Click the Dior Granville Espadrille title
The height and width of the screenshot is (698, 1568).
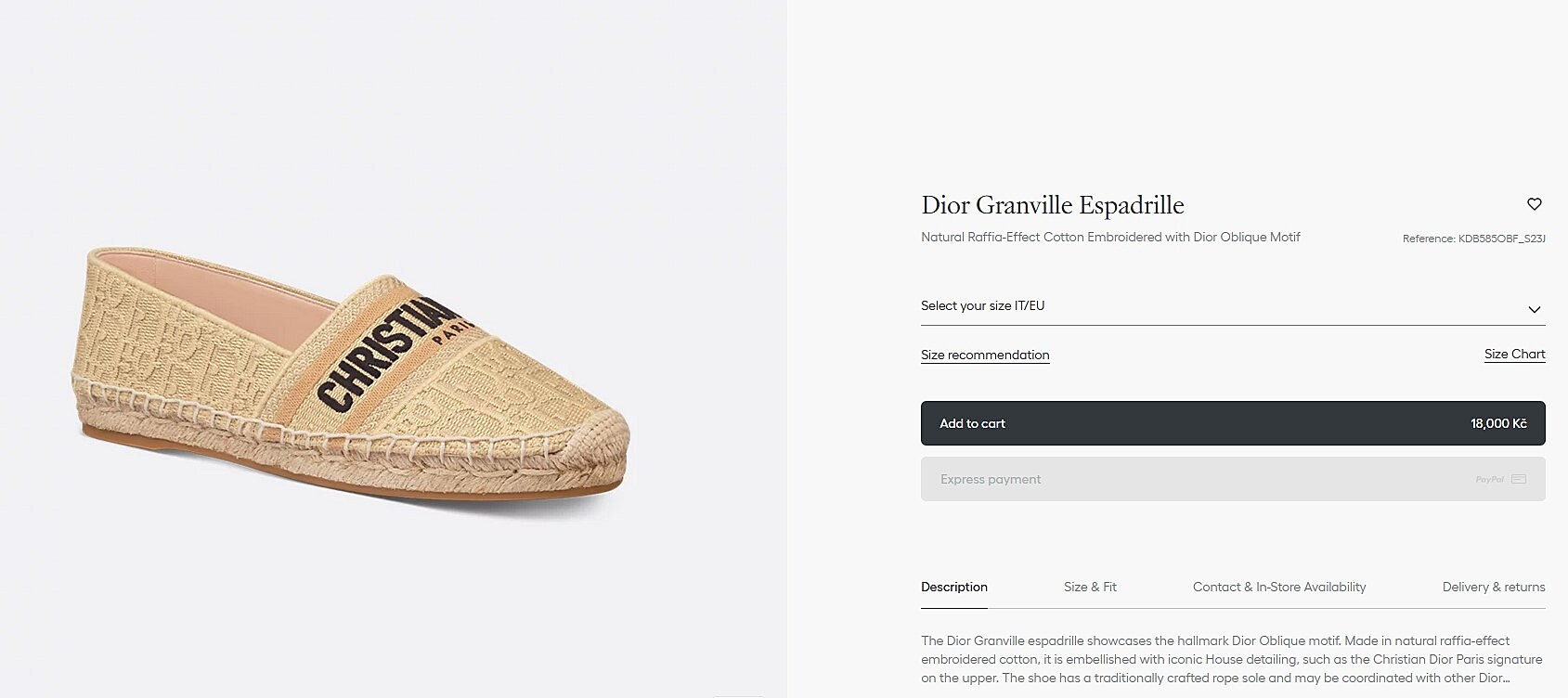[1052, 205]
